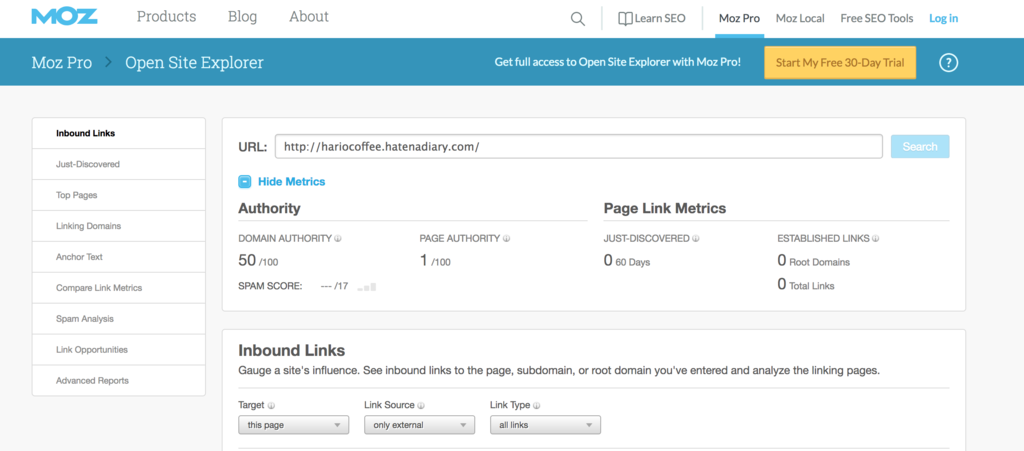
Task: Click the Search button
Action: tap(920, 147)
